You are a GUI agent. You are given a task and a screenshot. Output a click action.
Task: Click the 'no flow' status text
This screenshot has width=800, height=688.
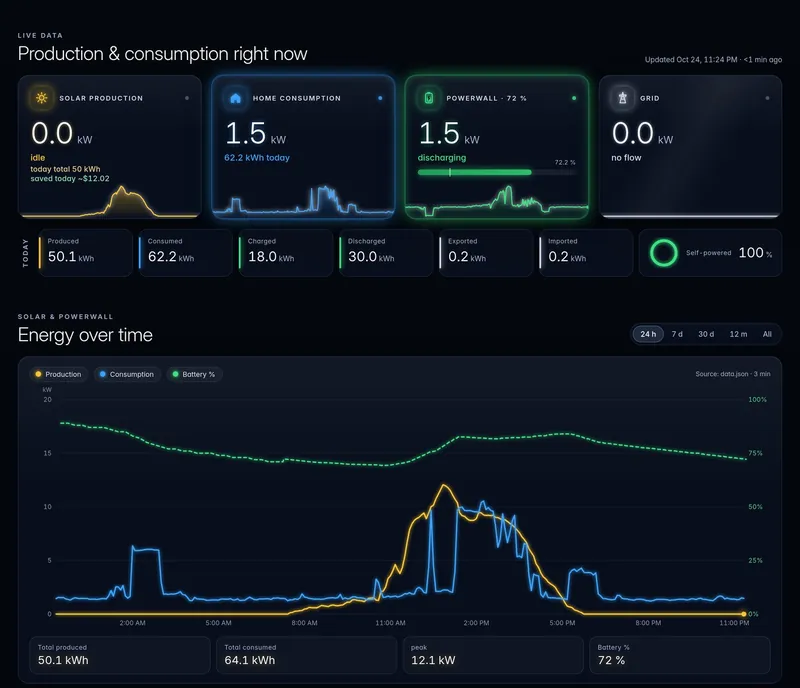(626, 158)
